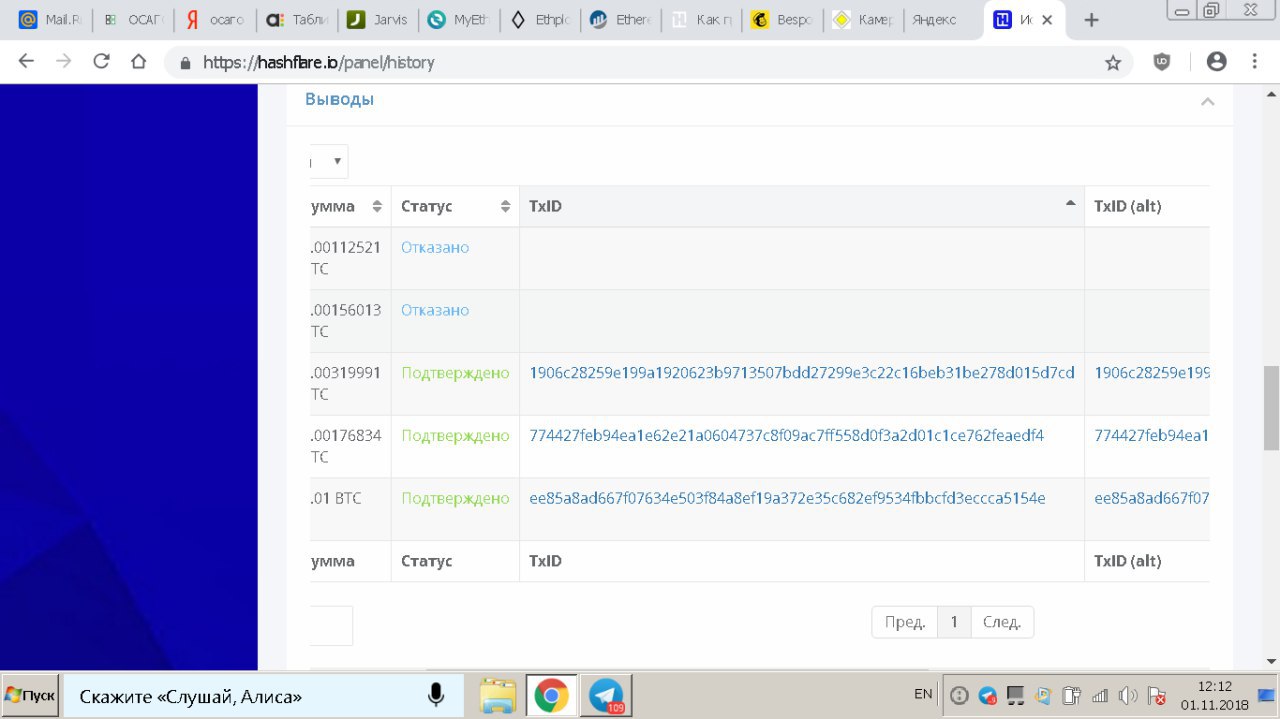1280x719 pixels.
Task: Activate Alice microphone icon
Action: (x=436, y=695)
